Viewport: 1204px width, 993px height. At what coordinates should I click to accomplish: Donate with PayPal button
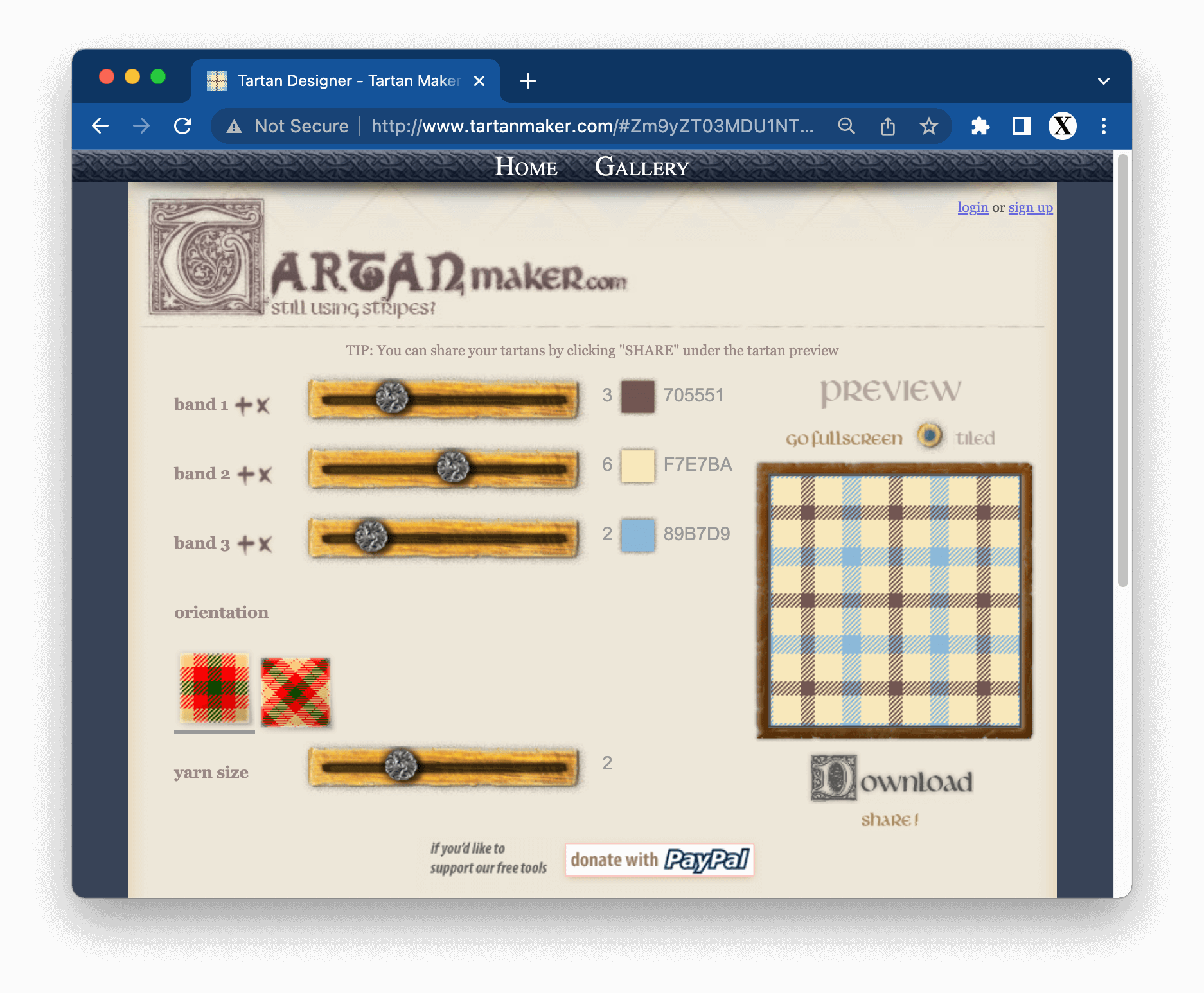click(660, 860)
